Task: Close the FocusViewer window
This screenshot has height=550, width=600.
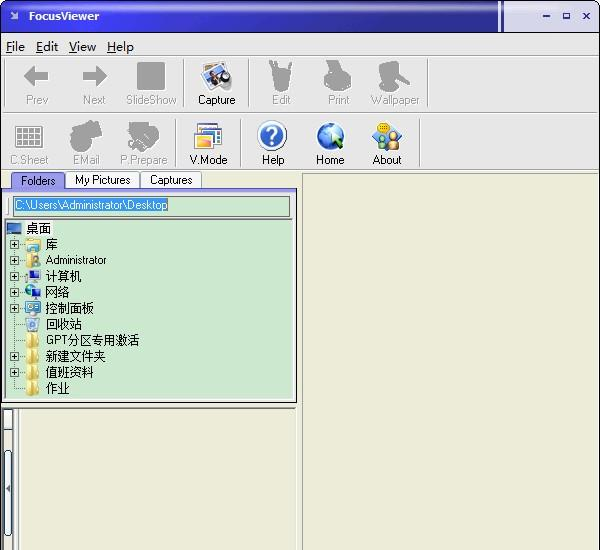Action: [586, 16]
